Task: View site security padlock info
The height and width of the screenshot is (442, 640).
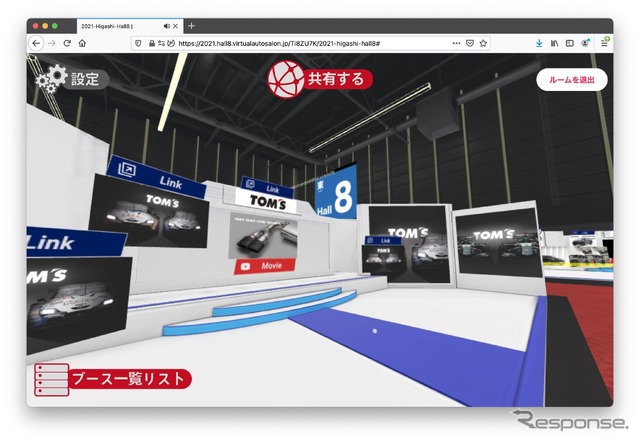Action: coord(152,43)
